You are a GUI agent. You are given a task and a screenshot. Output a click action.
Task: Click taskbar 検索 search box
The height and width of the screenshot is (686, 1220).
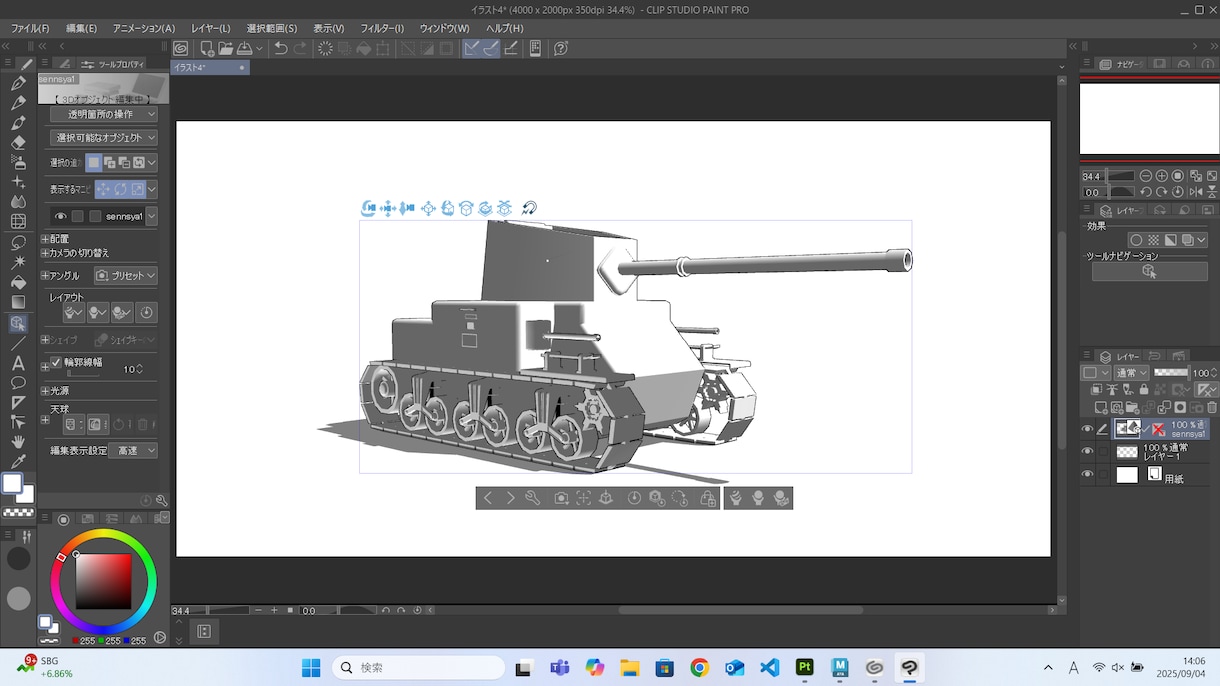click(418, 667)
